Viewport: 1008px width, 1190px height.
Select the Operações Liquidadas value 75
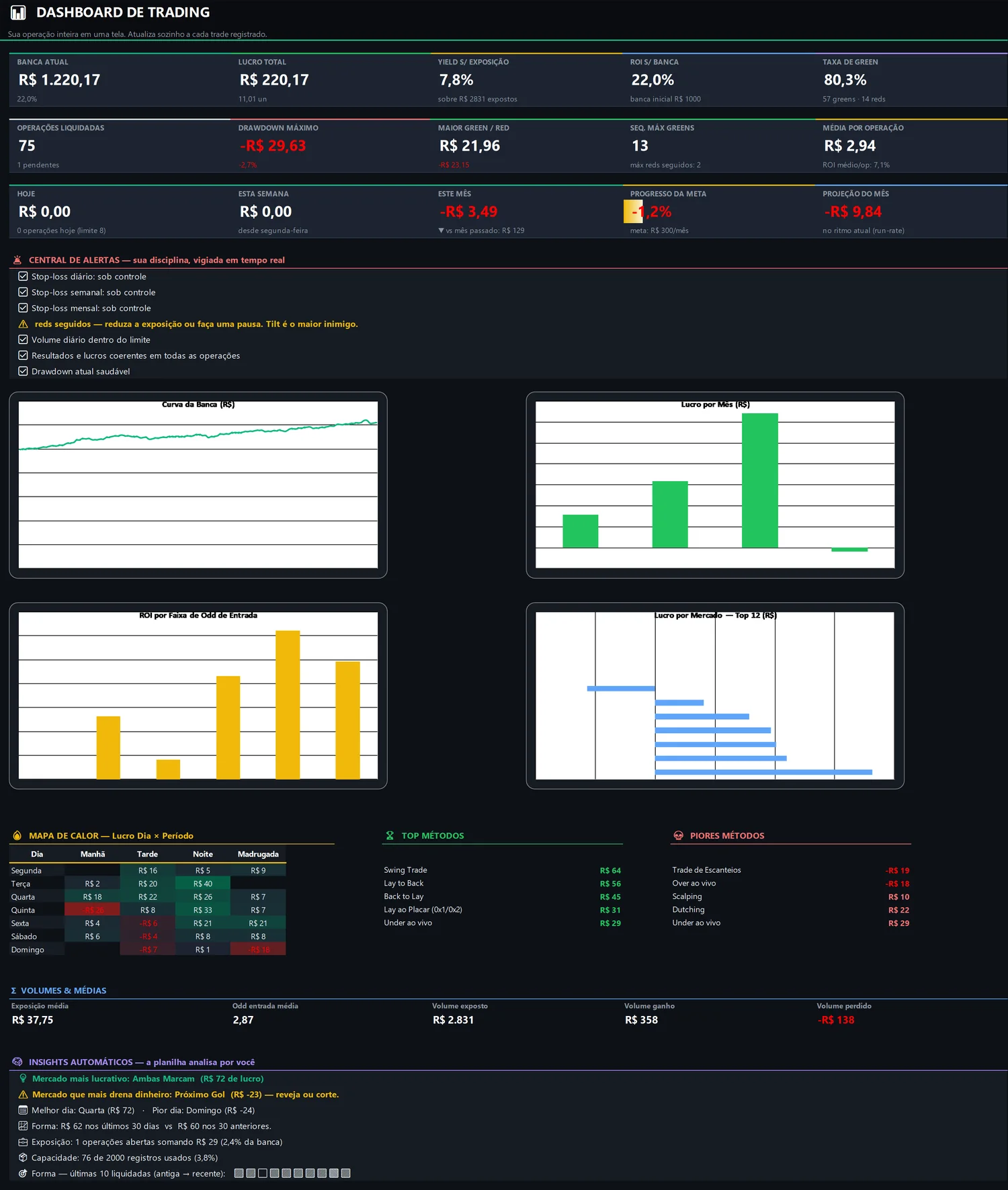27,146
